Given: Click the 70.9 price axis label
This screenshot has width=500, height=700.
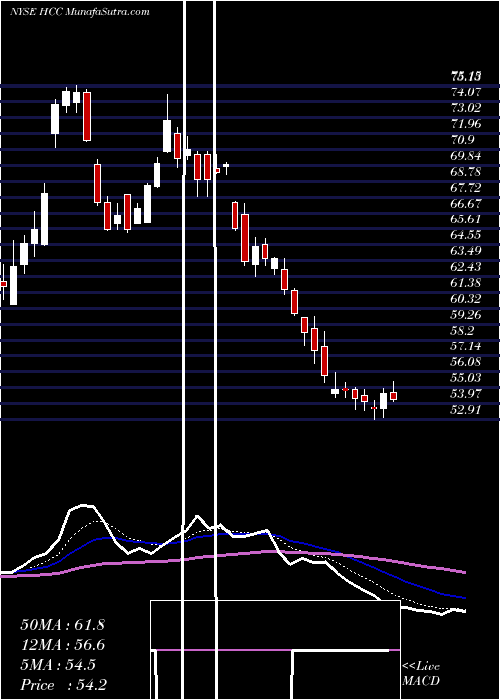Looking at the screenshot, I should coord(462,140).
